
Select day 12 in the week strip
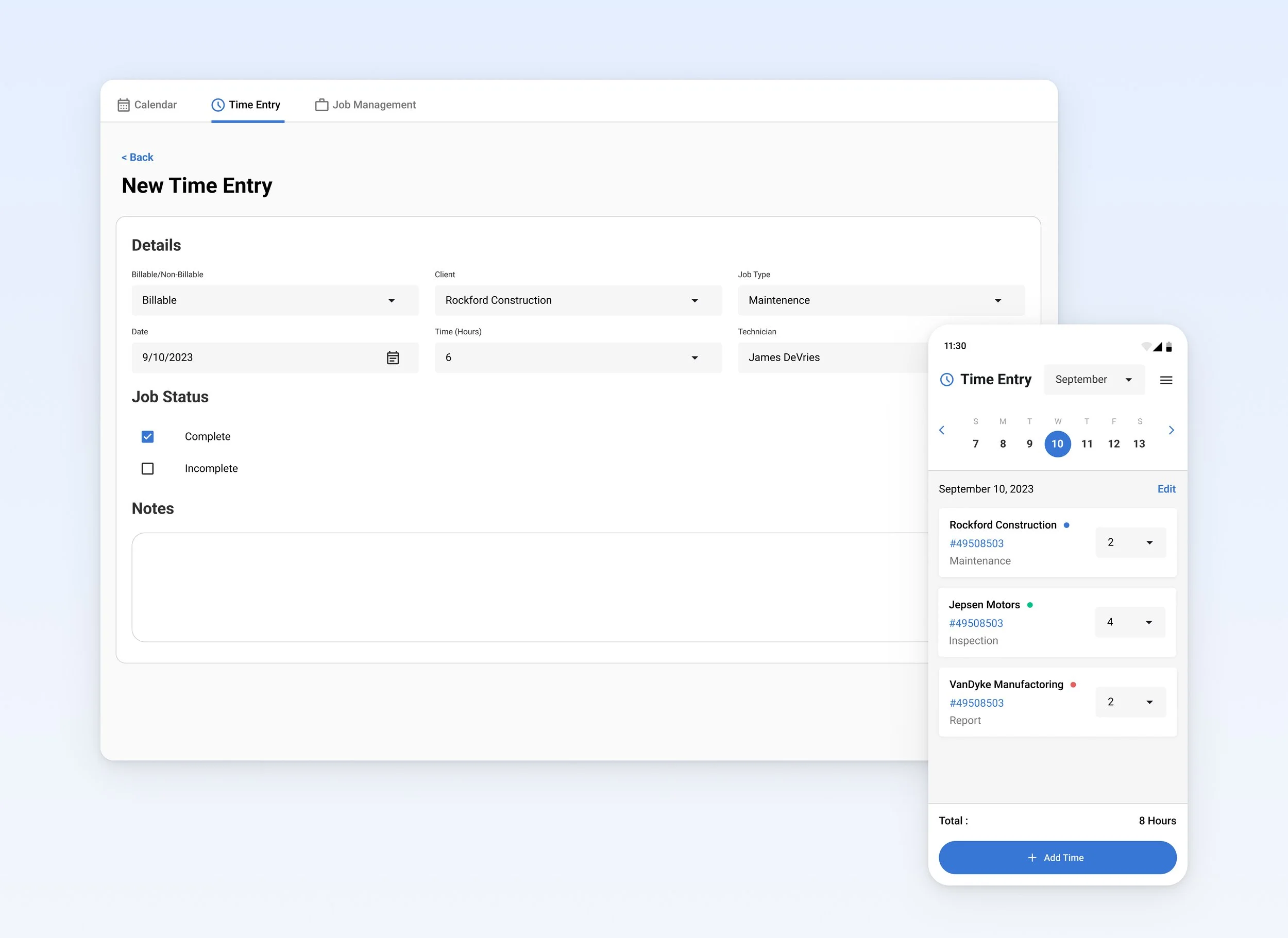1113,444
